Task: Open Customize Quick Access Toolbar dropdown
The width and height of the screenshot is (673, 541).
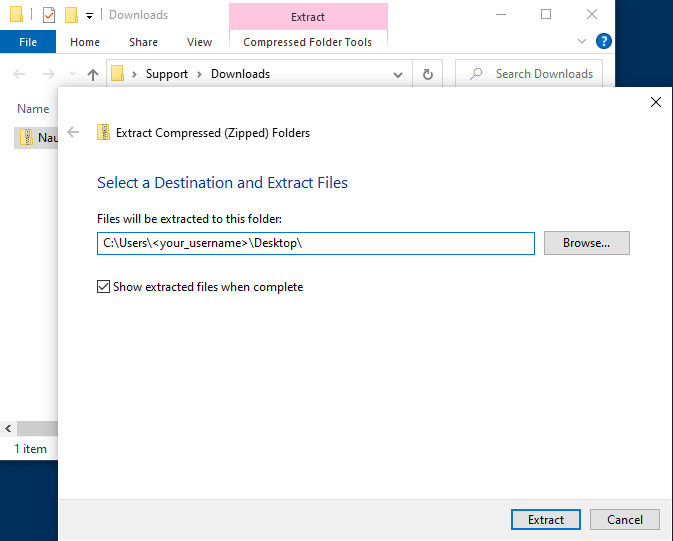Action: click(89, 16)
